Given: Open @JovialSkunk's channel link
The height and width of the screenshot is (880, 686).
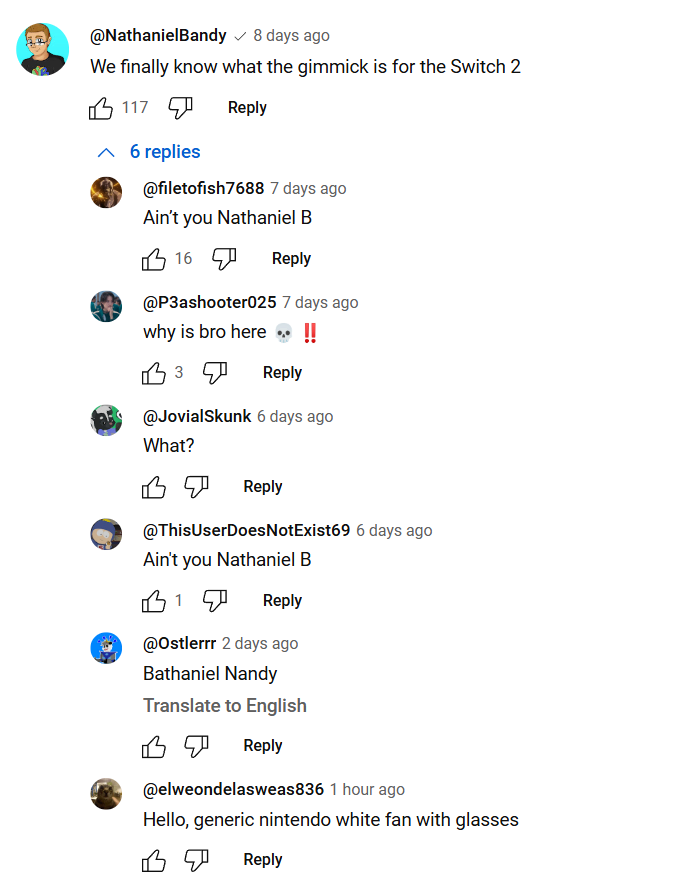Looking at the screenshot, I should (197, 417).
